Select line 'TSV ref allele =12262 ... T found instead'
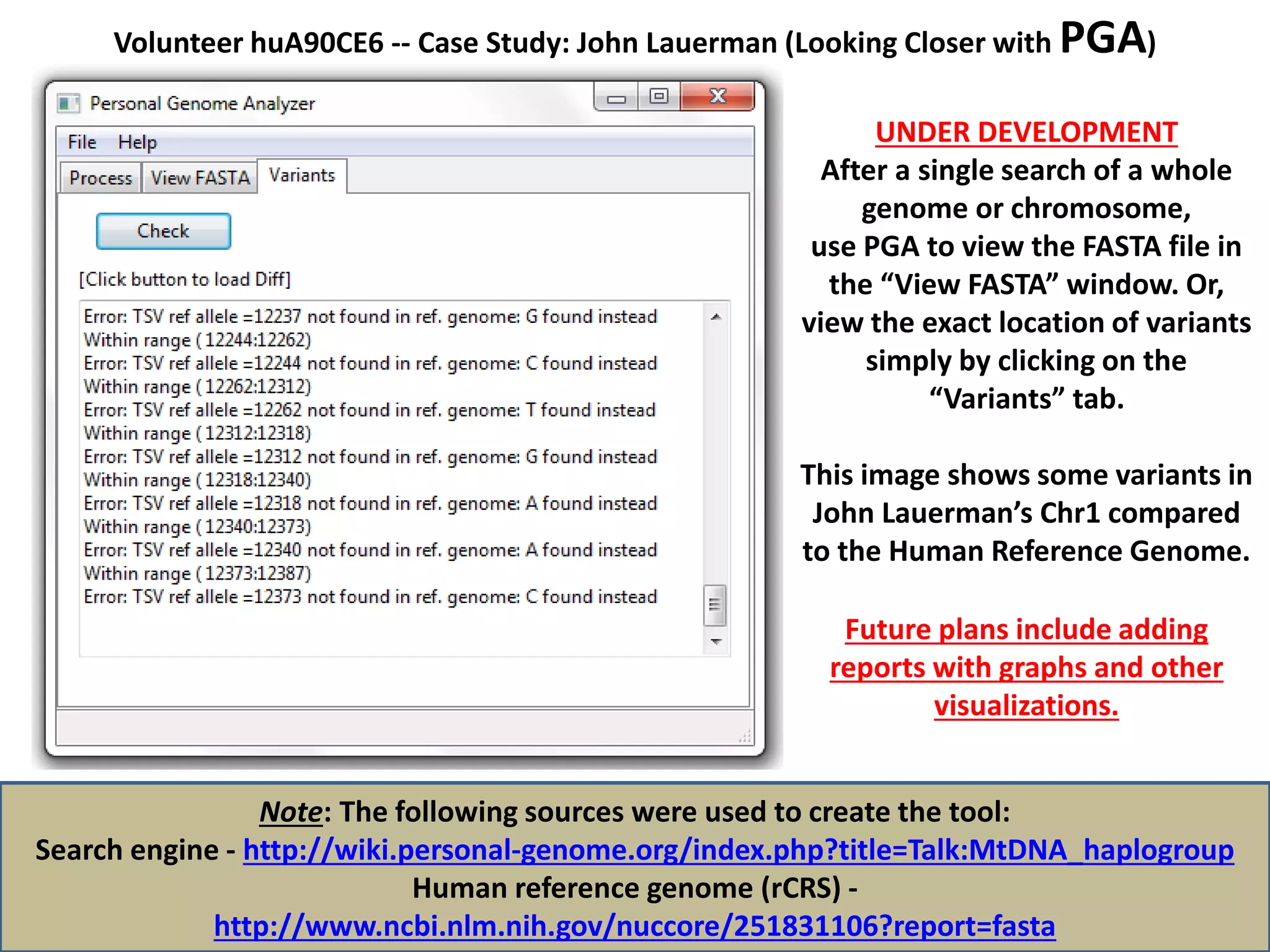The height and width of the screenshot is (952, 1270). click(x=370, y=410)
